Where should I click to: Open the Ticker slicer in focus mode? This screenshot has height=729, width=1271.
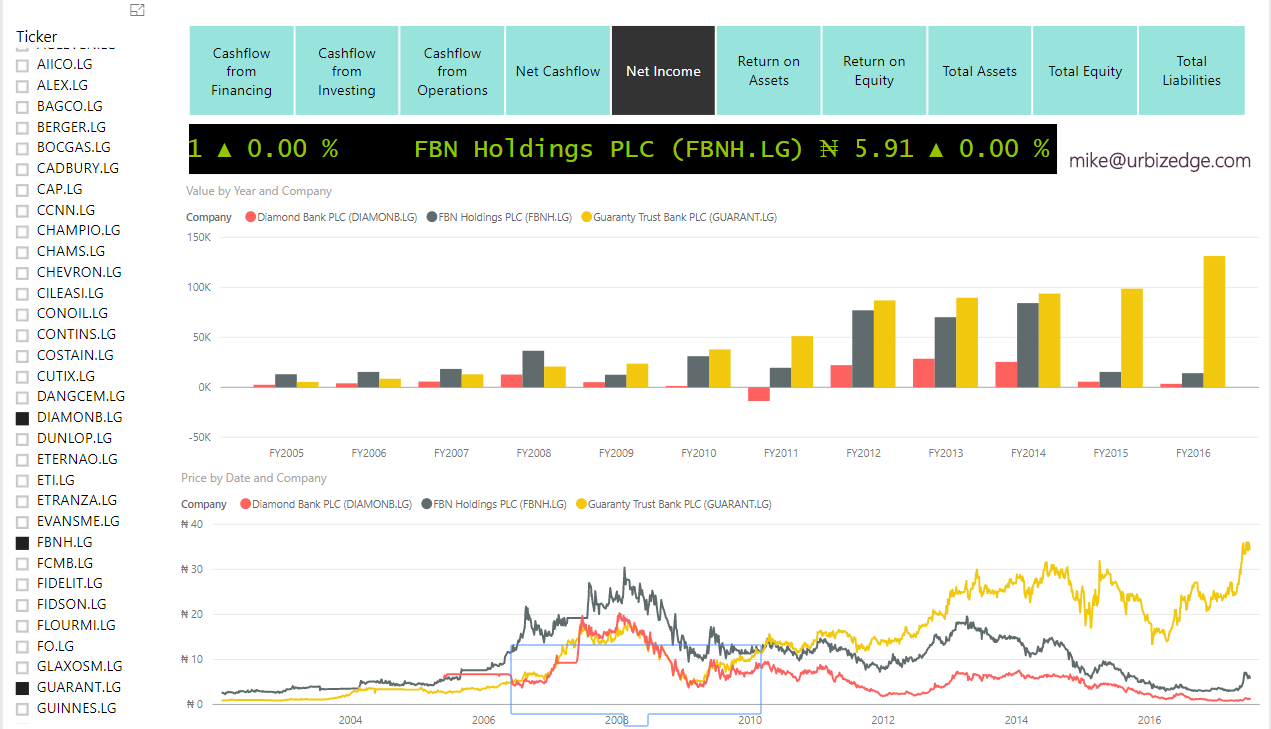coord(137,10)
